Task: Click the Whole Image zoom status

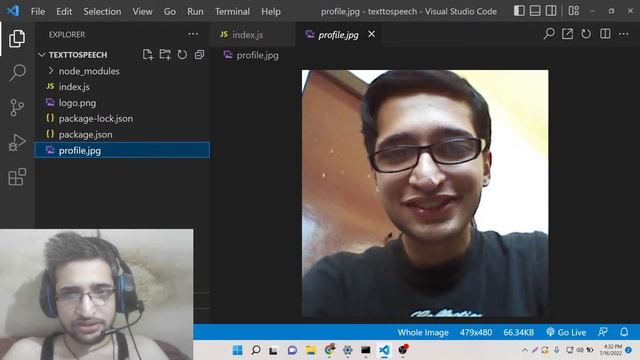Action: tap(423, 332)
